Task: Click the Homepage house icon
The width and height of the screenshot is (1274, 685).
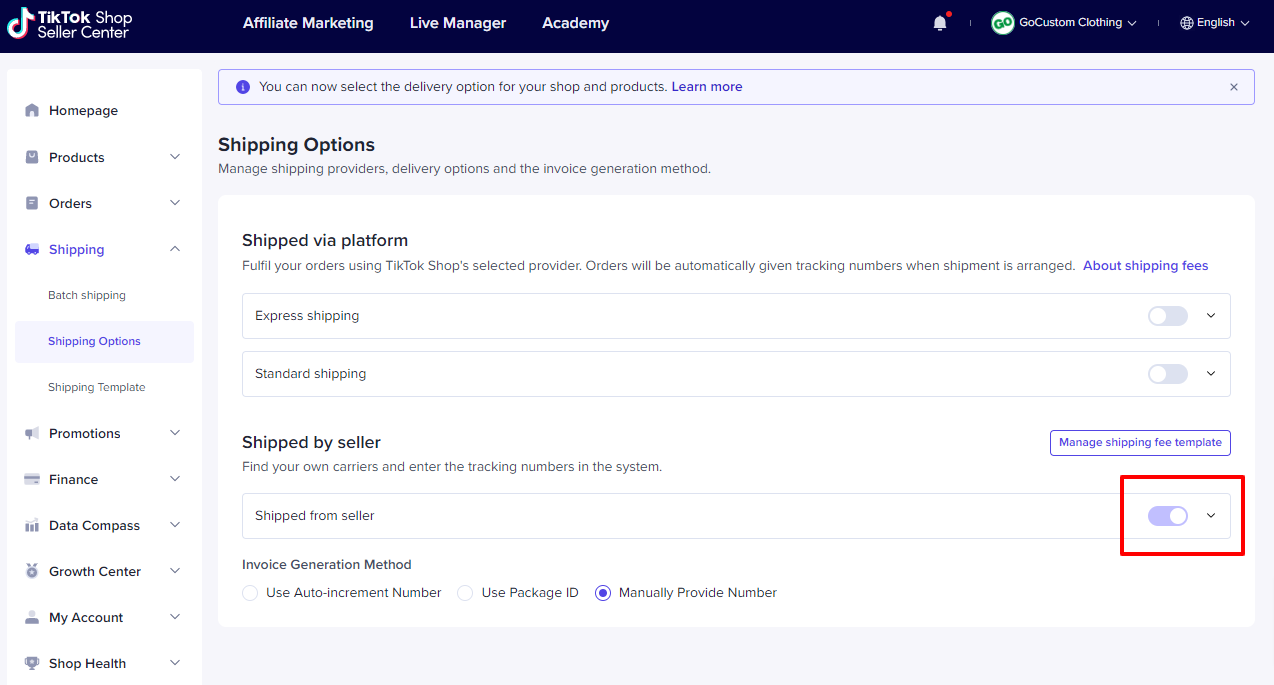Action: click(x=32, y=111)
